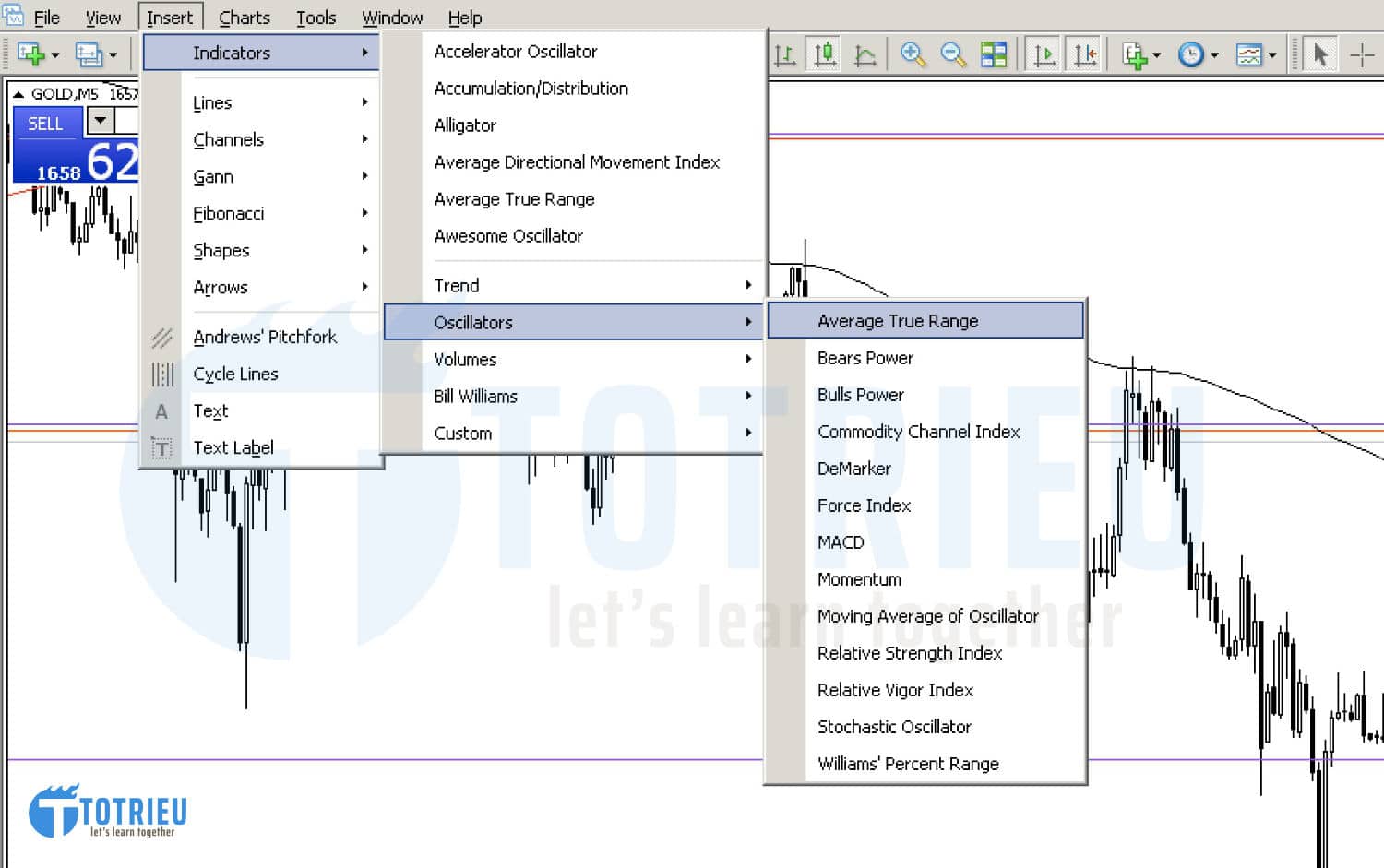Select Average True Range in Oscillators submenu
The width and height of the screenshot is (1384, 868).
(x=897, y=321)
